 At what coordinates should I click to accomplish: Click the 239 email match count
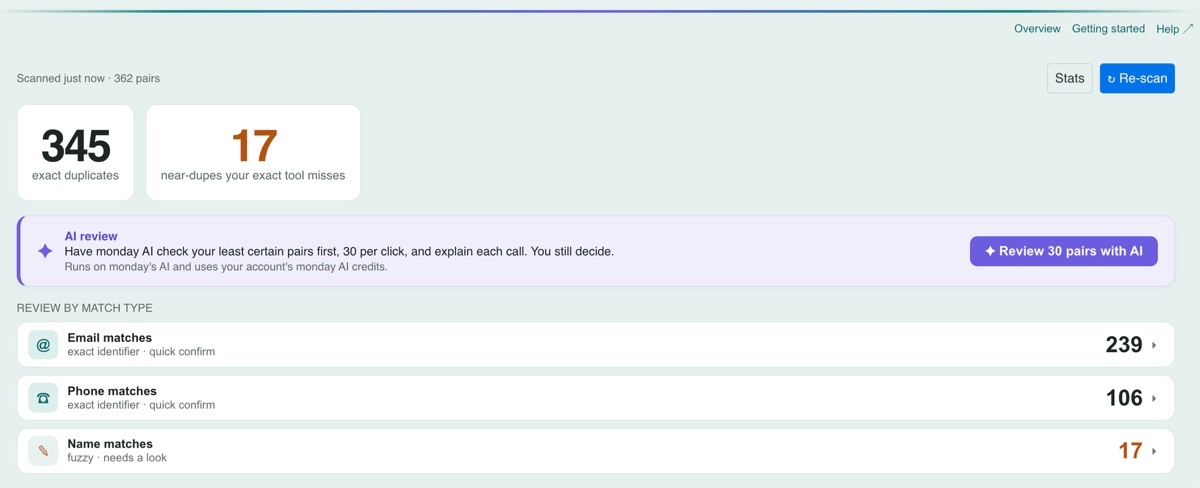[x=1124, y=345]
